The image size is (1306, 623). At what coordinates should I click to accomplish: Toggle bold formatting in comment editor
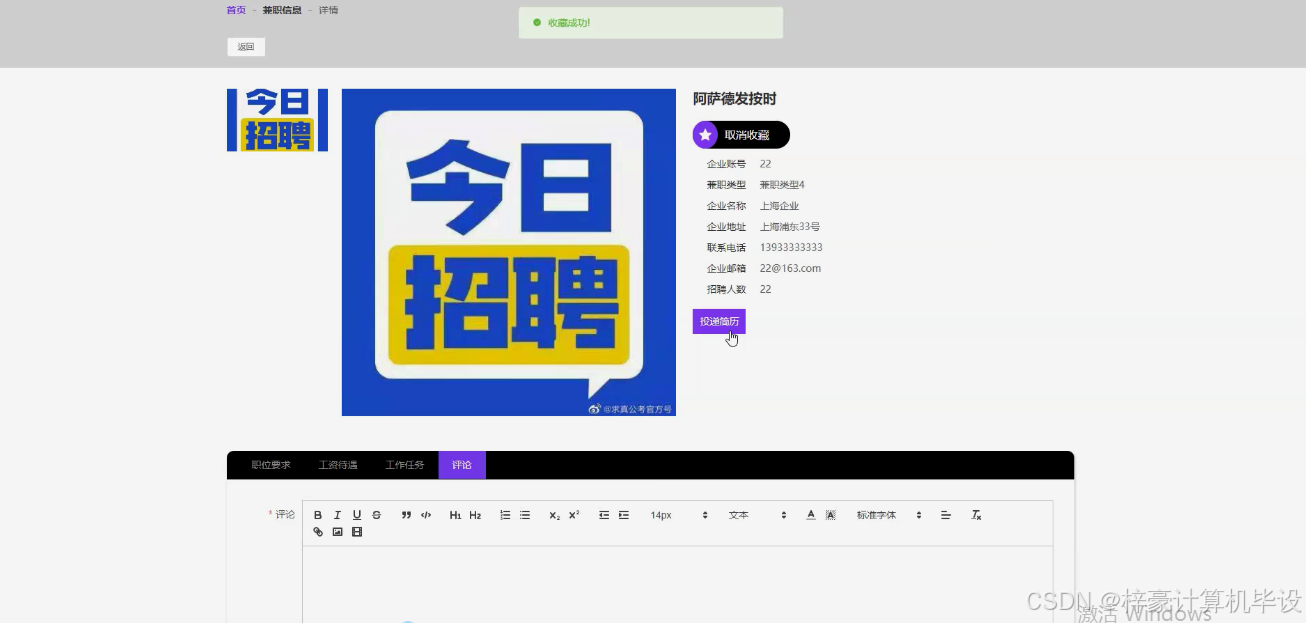(318, 515)
